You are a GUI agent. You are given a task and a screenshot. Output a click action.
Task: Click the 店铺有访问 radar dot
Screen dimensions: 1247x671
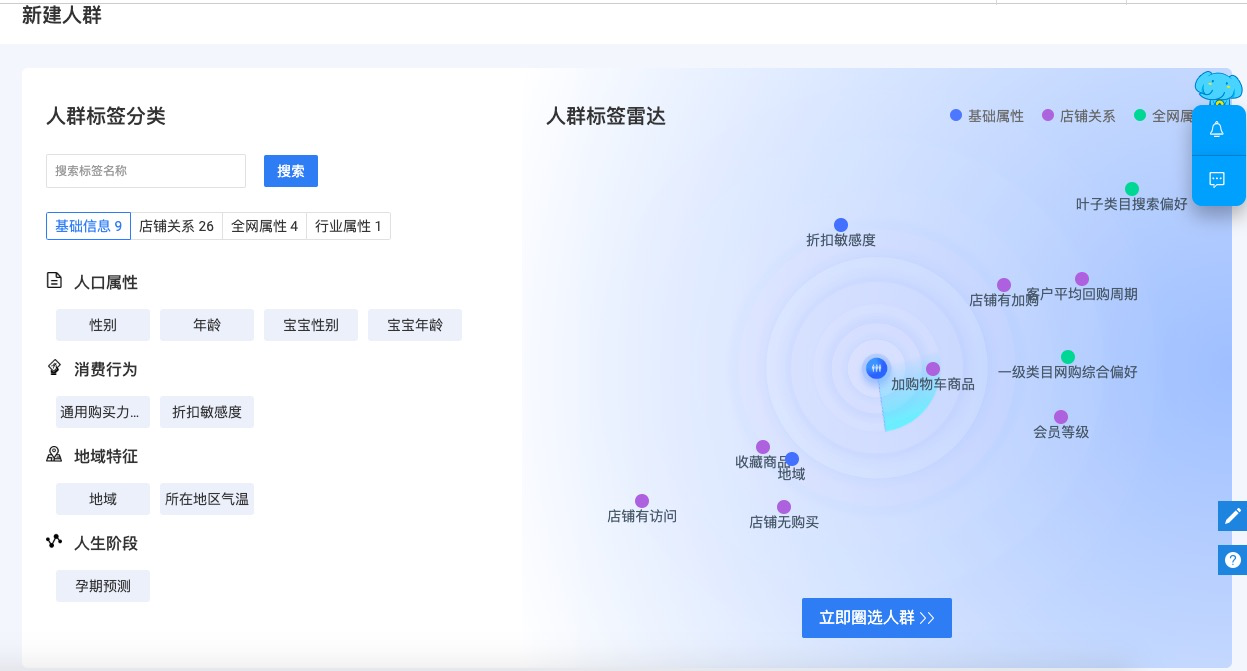tap(642, 501)
